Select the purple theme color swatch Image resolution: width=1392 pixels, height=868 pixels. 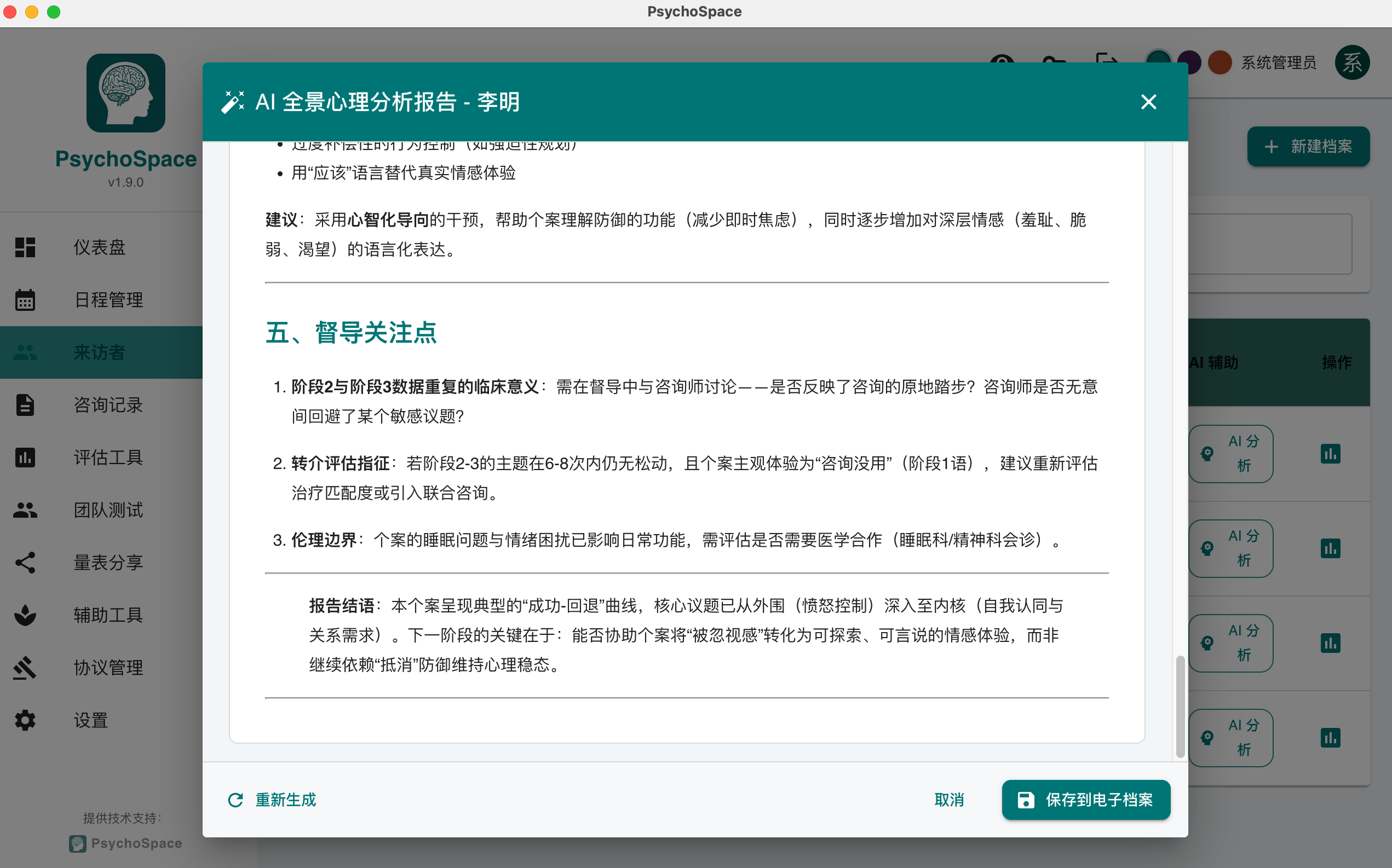[x=1189, y=62]
